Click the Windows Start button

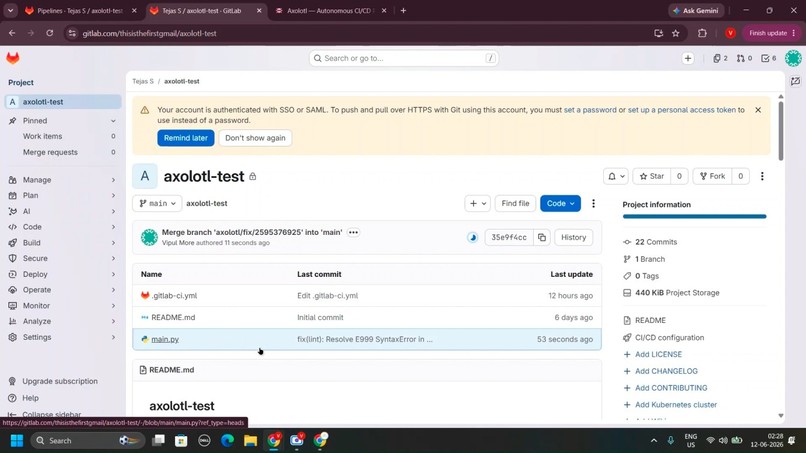pos(16,441)
